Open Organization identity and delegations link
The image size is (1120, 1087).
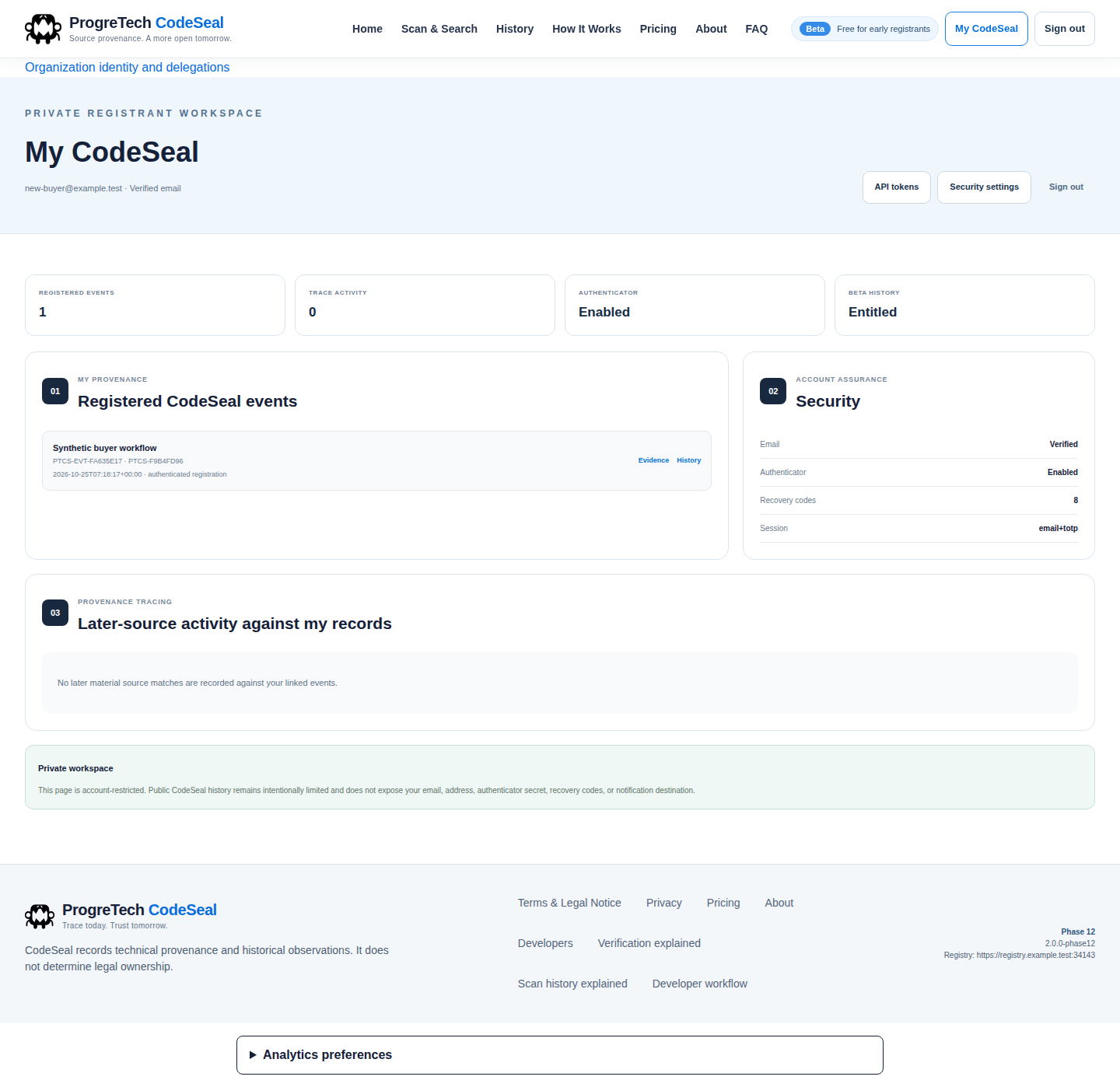(128, 68)
